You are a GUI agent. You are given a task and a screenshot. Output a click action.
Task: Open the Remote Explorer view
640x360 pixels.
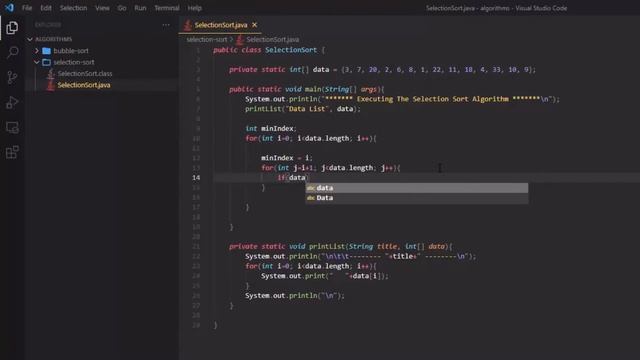click(12, 128)
